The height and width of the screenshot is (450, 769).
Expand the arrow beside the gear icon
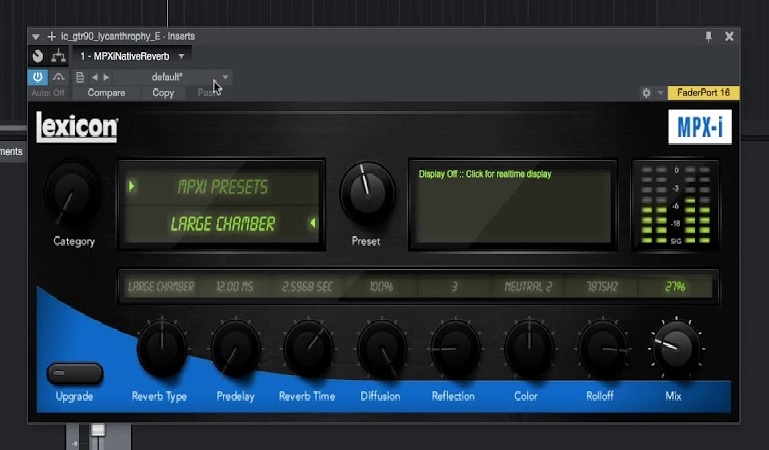[660, 93]
